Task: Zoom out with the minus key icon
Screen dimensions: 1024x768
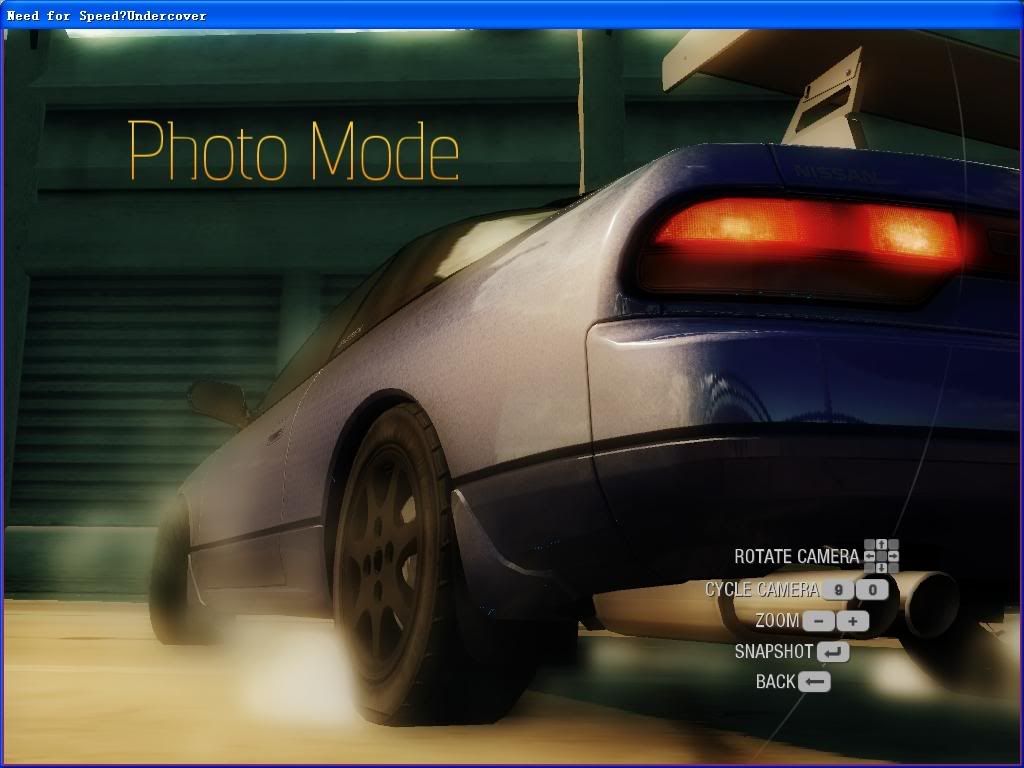Action: 819,621
